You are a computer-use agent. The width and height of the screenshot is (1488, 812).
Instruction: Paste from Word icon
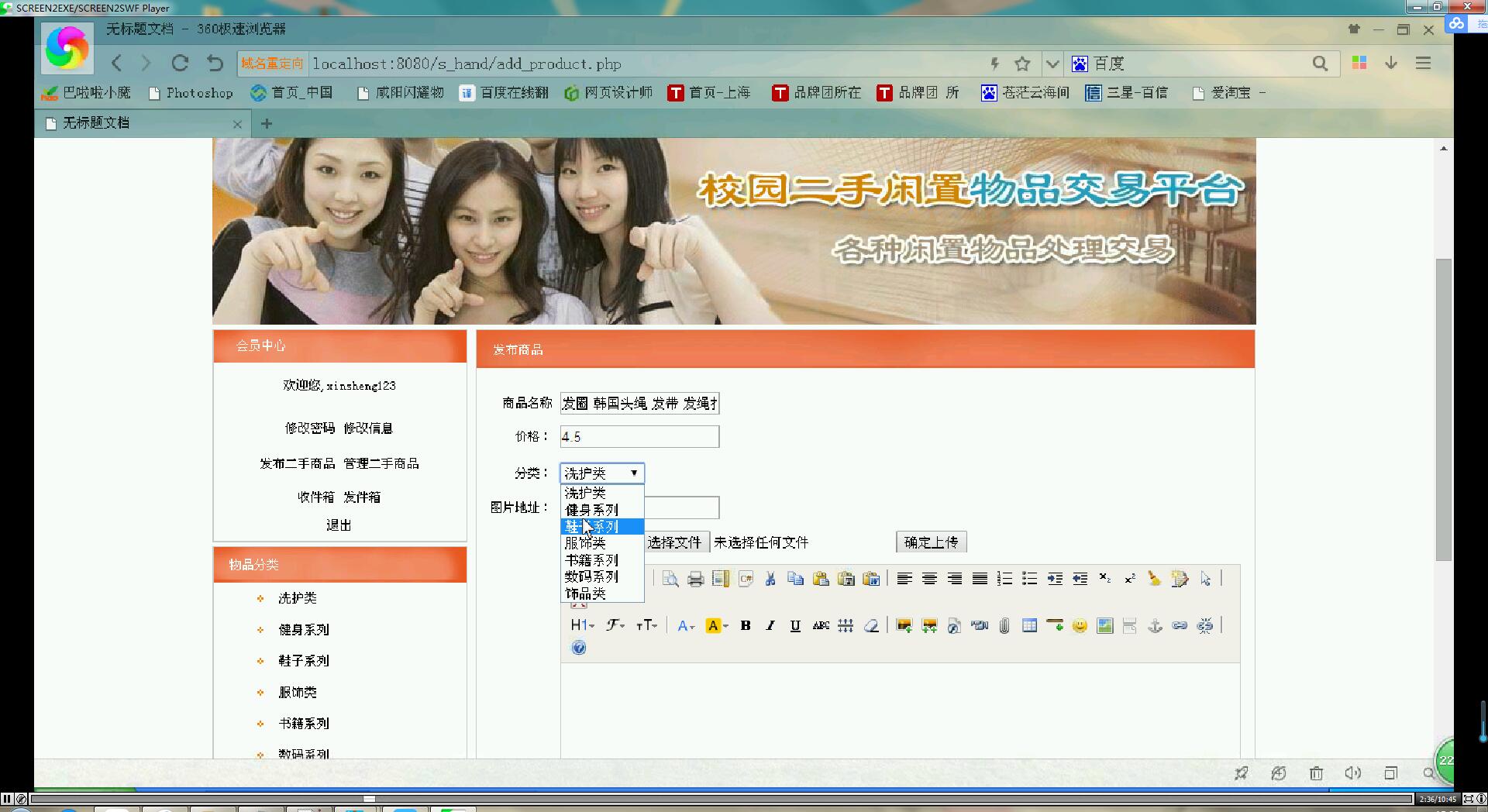(x=871, y=579)
